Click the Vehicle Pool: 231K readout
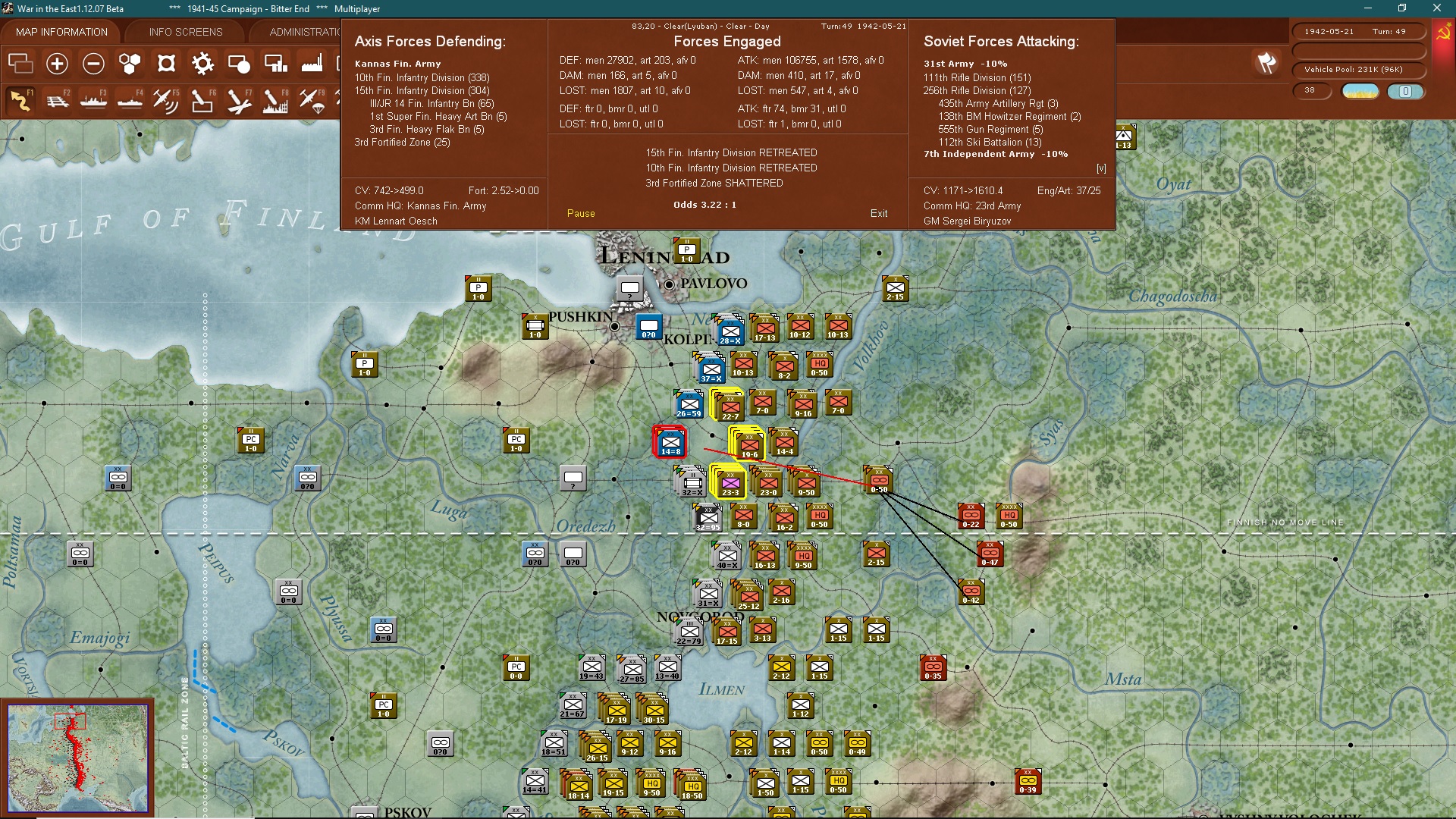The image size is (1456, 819). pyautogui.click(x=1359, y=70)
